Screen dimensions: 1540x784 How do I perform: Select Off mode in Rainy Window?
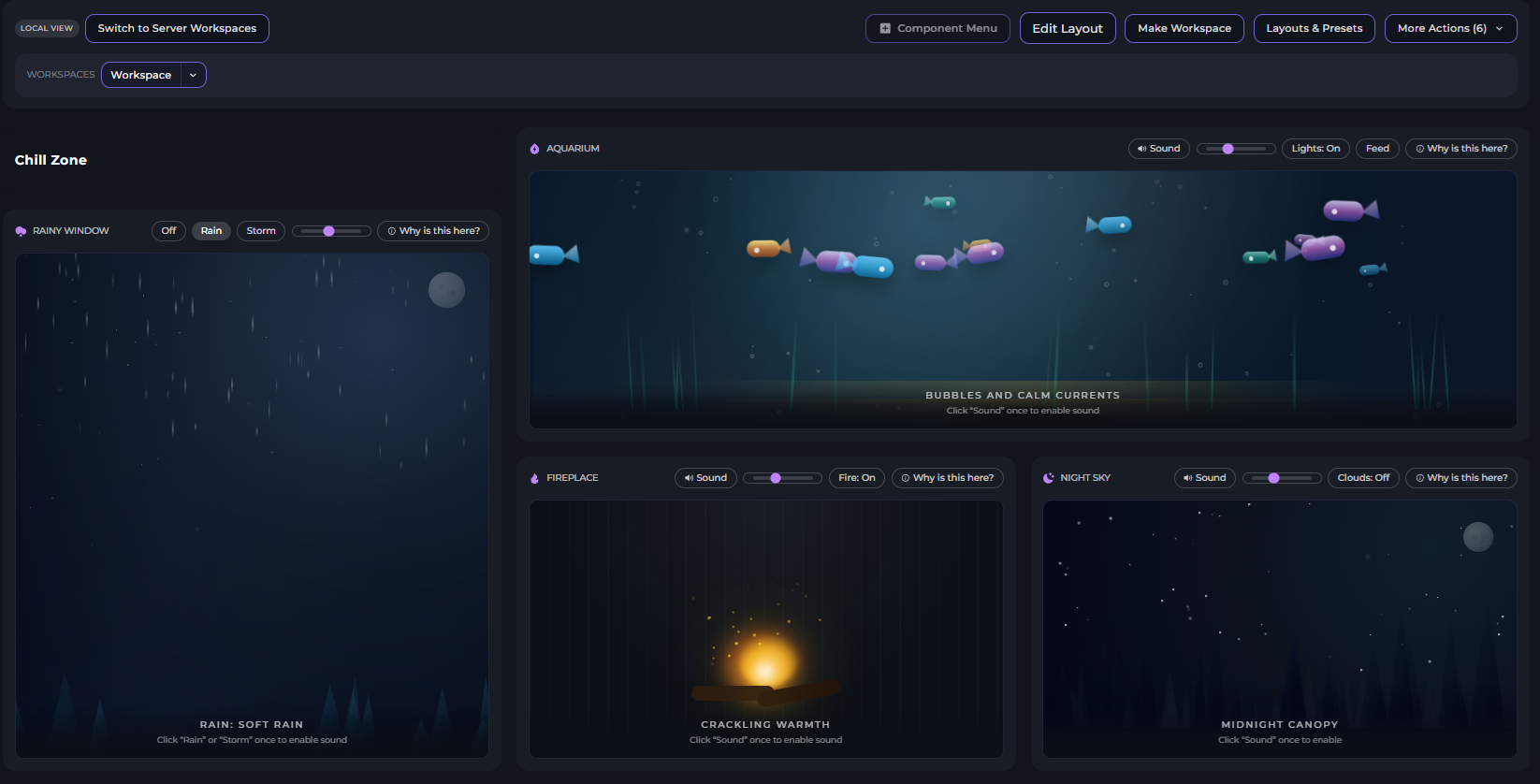pyautogui.click(x=168, y=231)
